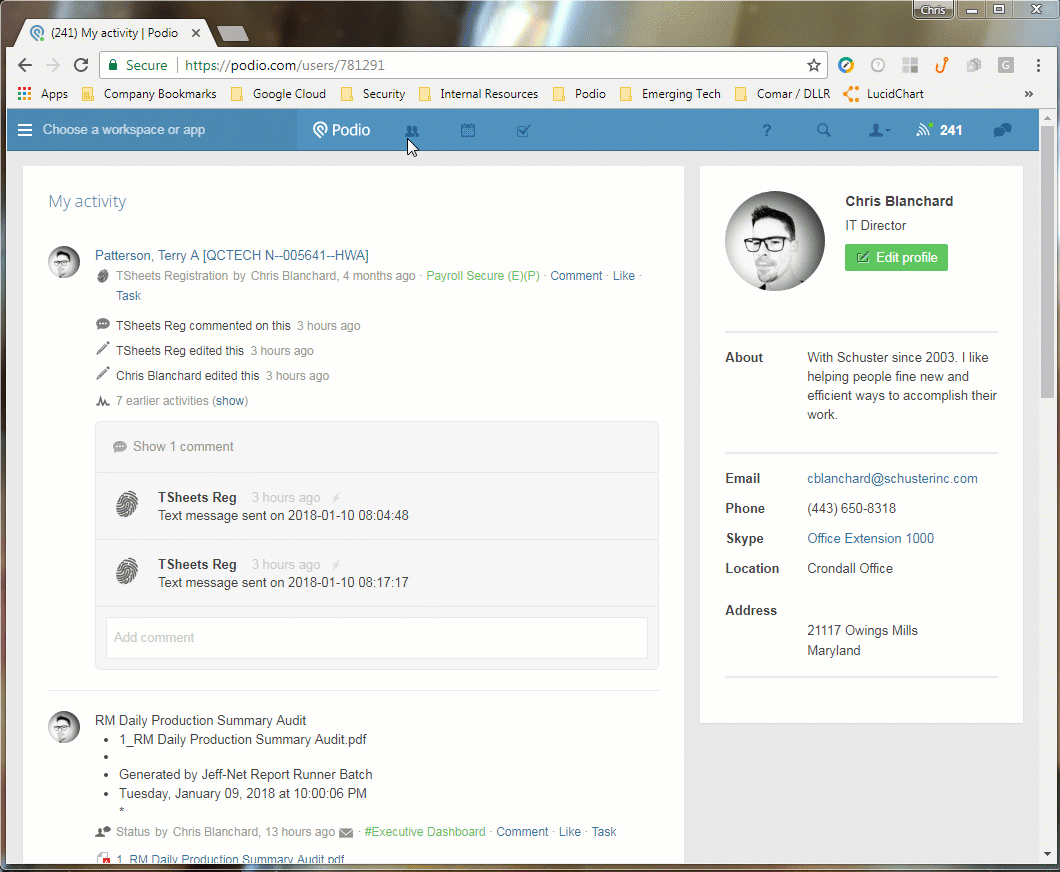Viewport: 1060px width, 872px height.
Task: Click the colorful circular extension icon
Action: (x=846, y=66)
